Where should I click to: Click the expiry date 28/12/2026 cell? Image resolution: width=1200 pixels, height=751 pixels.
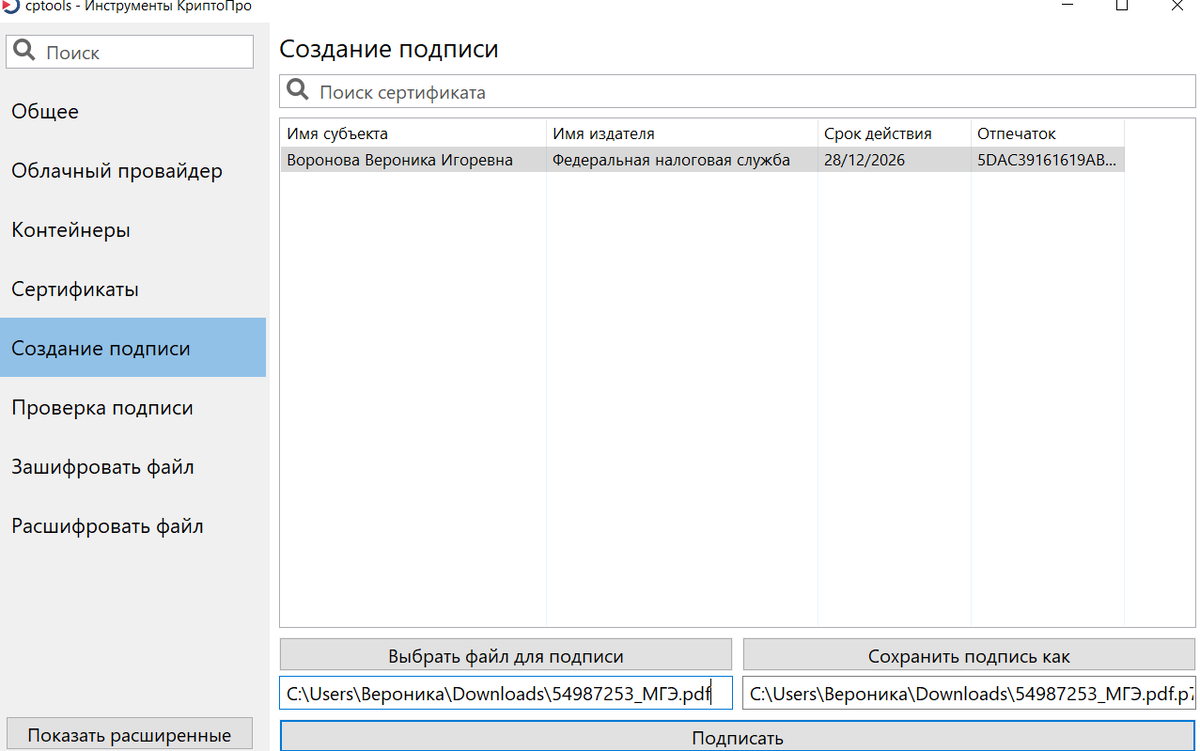point(894,159)
